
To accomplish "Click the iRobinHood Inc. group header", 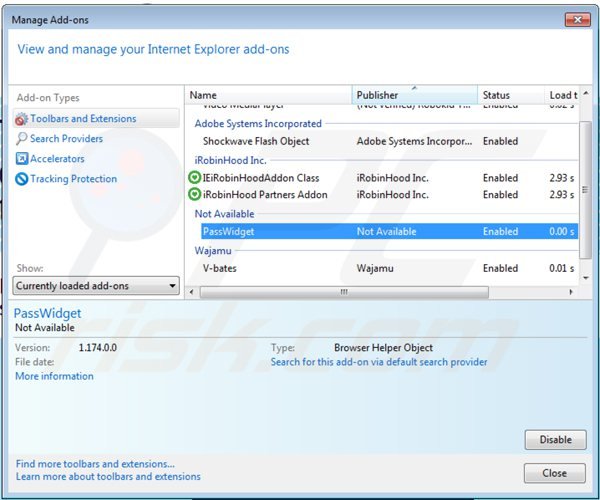I will (231, 160).
